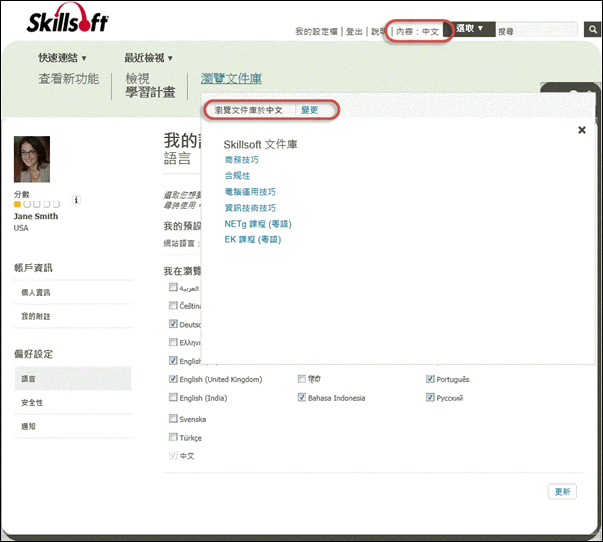Uncheck English (United Kingdom) checkbox
Viewport: 603px width, 542px height.
[173, 379]
